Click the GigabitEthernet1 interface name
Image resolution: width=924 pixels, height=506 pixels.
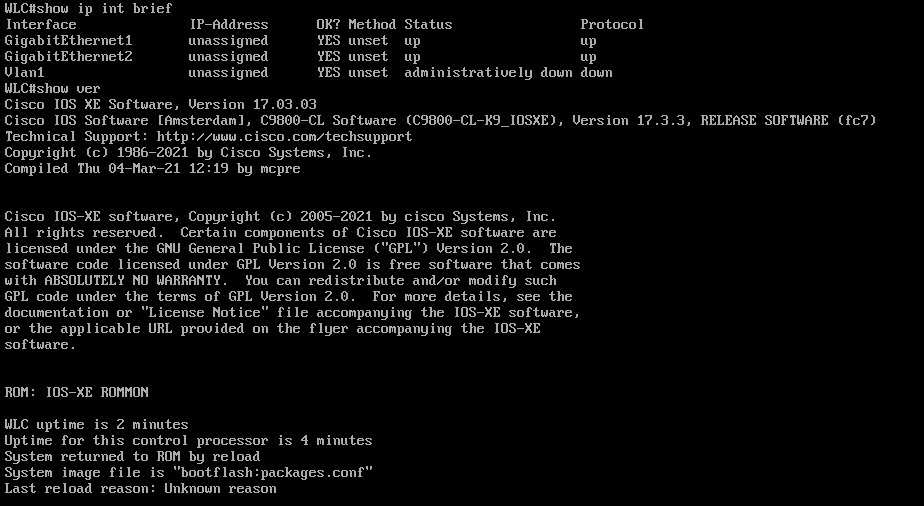[x=68, y=40]
